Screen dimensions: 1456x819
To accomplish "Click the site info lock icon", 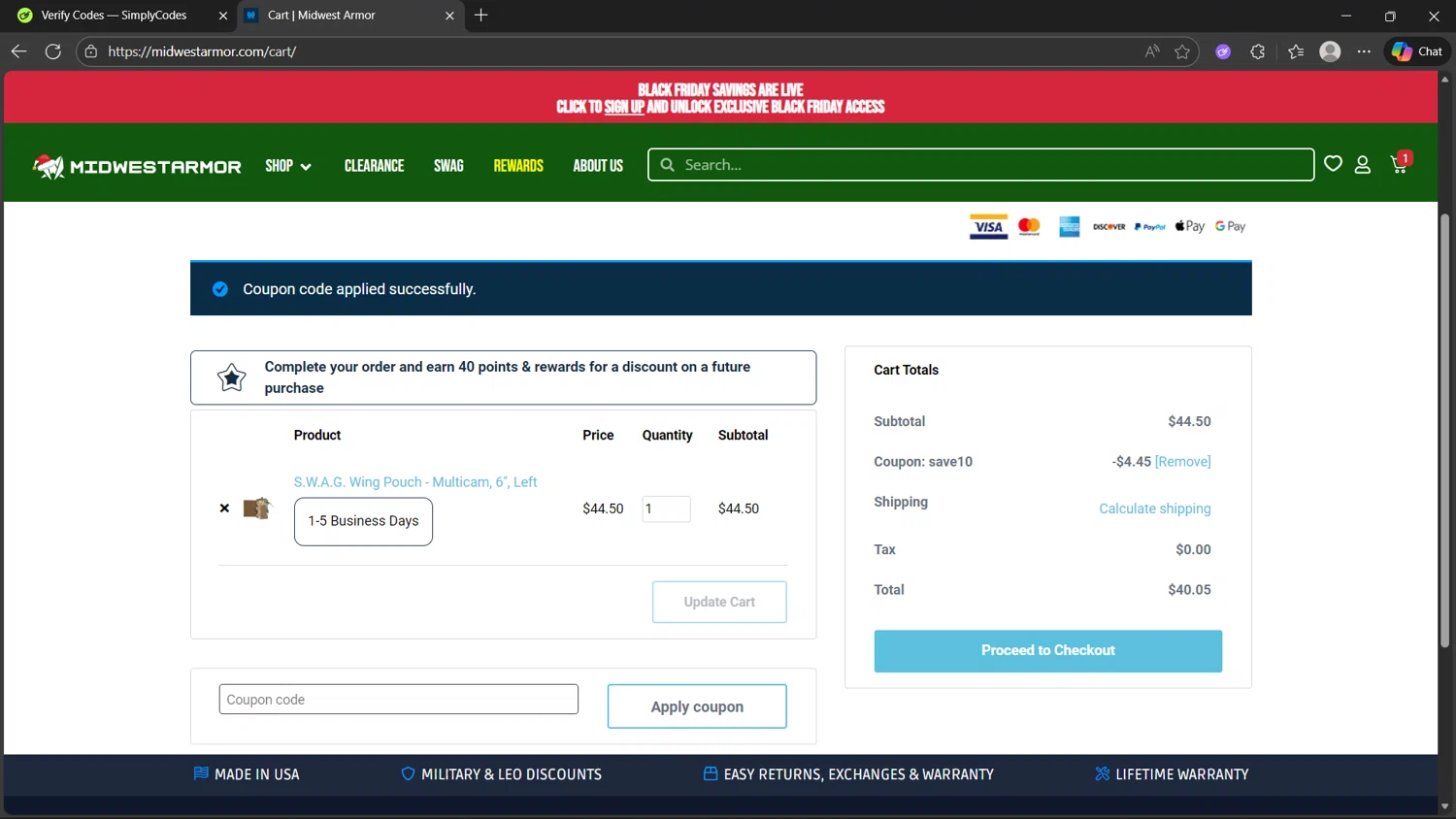I will [x=91, y=51].
